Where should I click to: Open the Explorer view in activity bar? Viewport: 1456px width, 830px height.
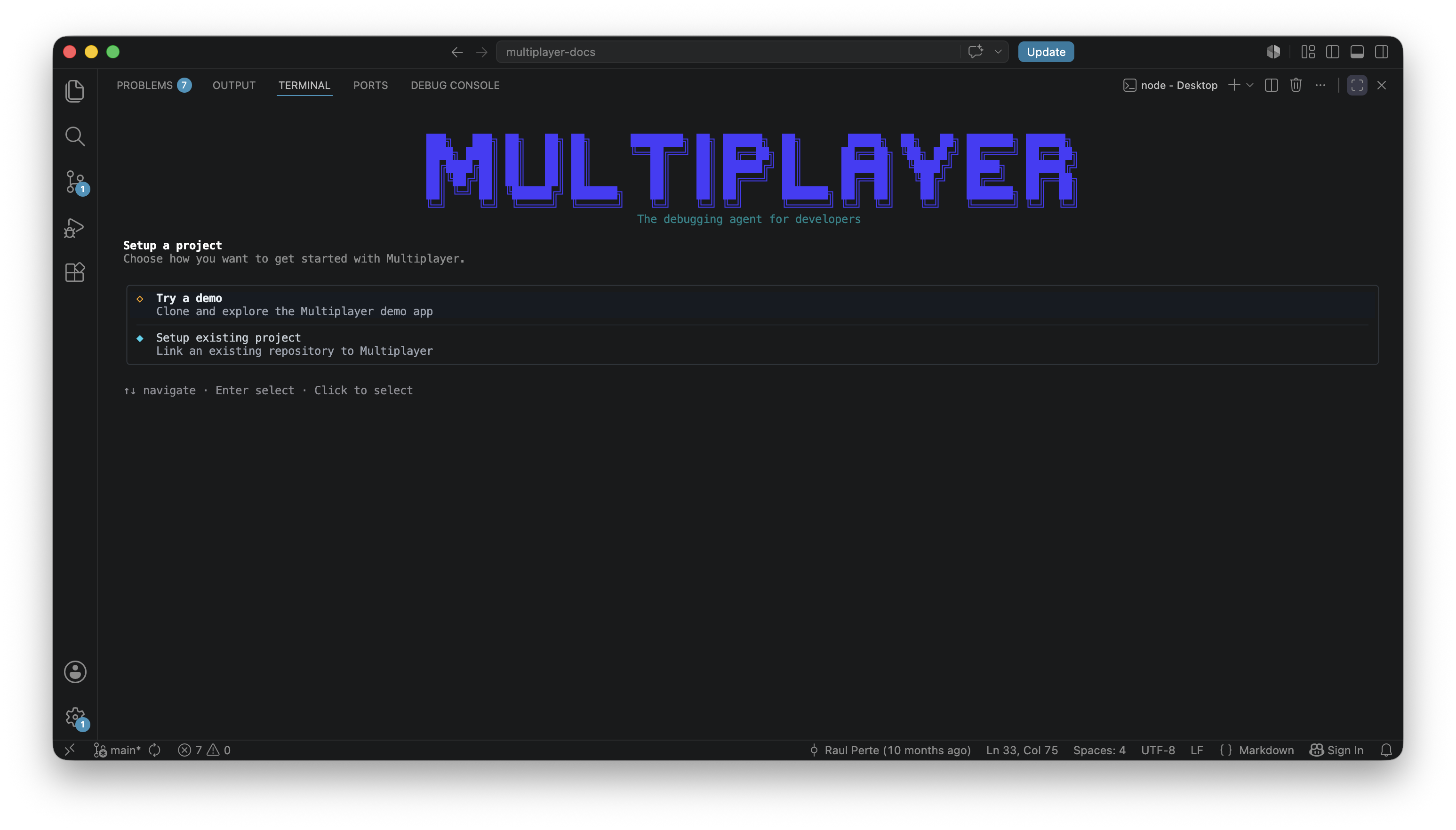pos(75,91)
